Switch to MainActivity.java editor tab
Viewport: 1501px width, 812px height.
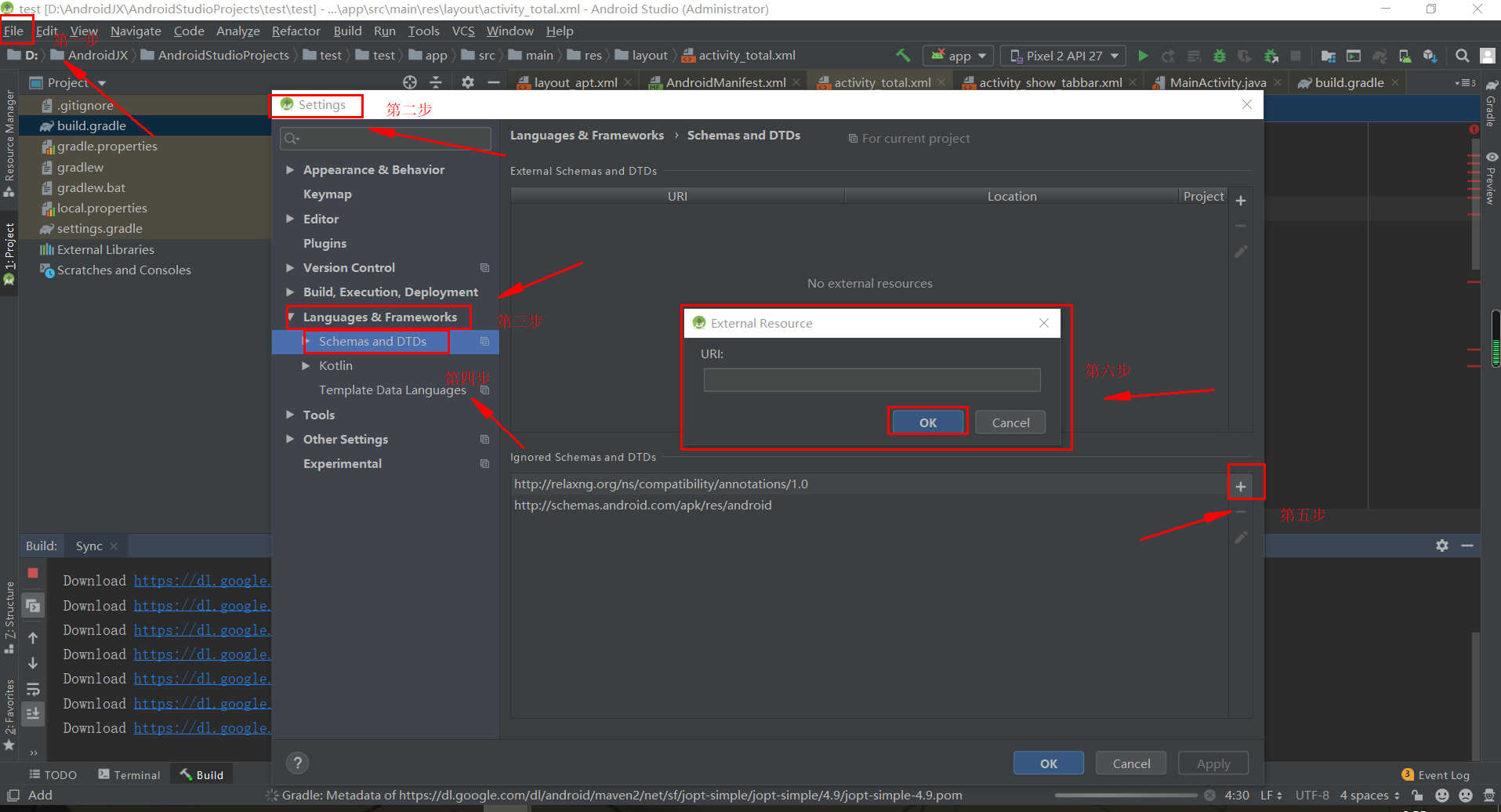tap(1217, 82)
